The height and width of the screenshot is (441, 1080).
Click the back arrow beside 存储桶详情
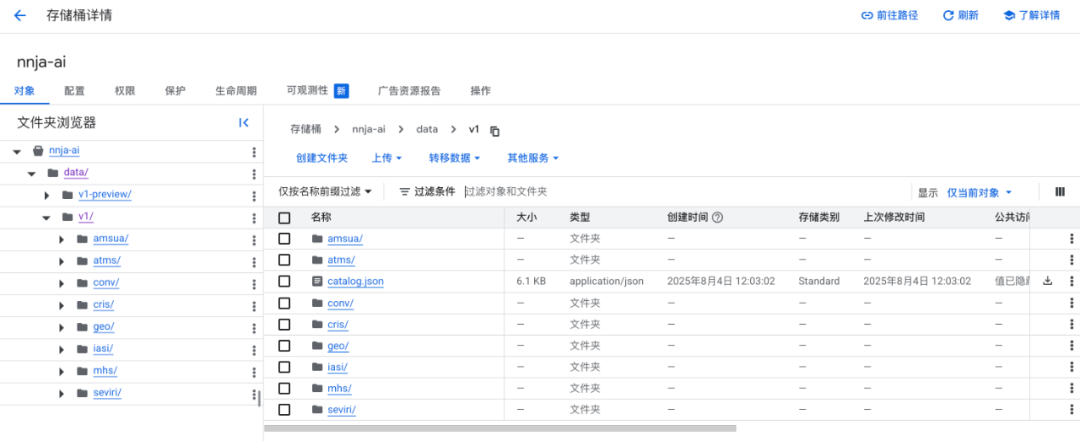pyautogui.click(x=20, y=16)
